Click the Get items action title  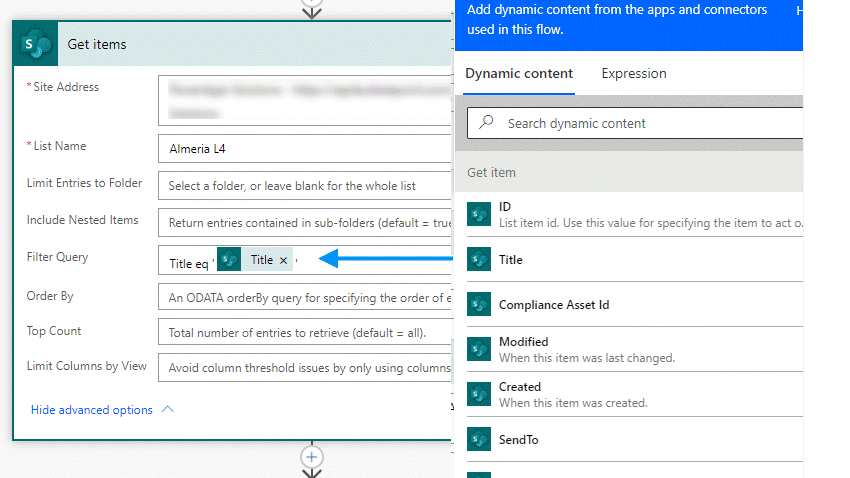[x=96, y=44]
